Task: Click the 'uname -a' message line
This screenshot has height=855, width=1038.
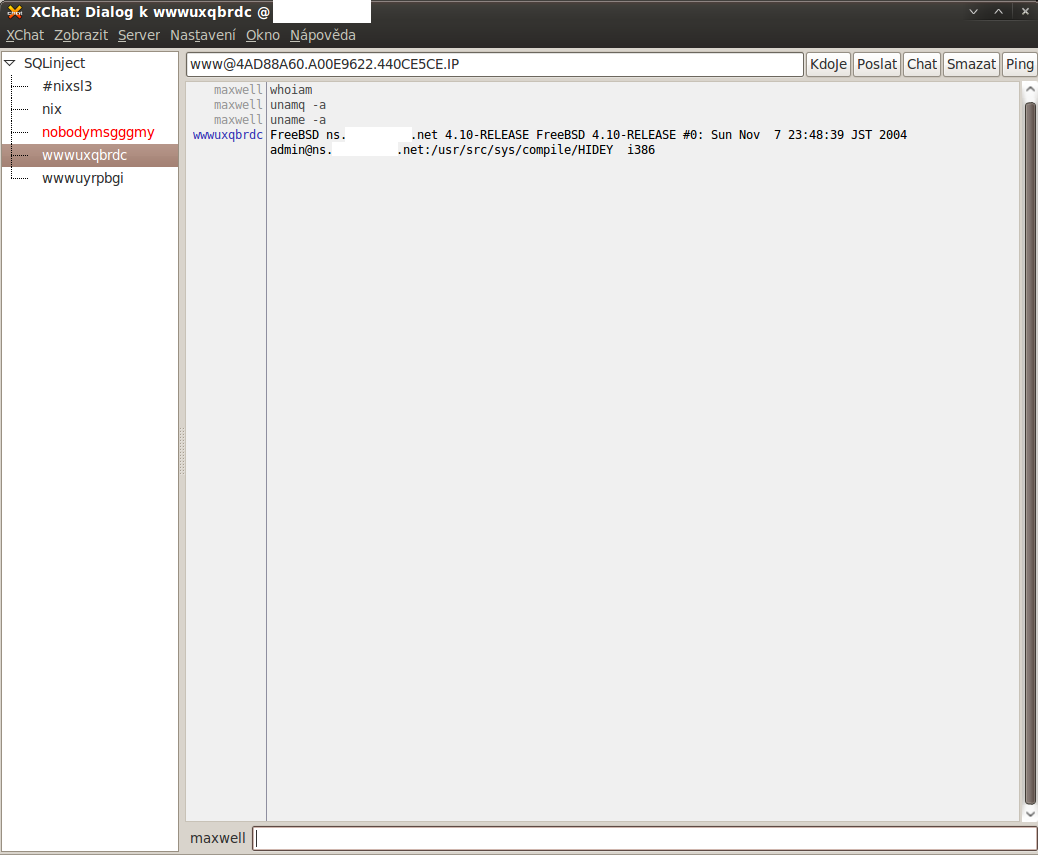Action: (x=298, y=120)
